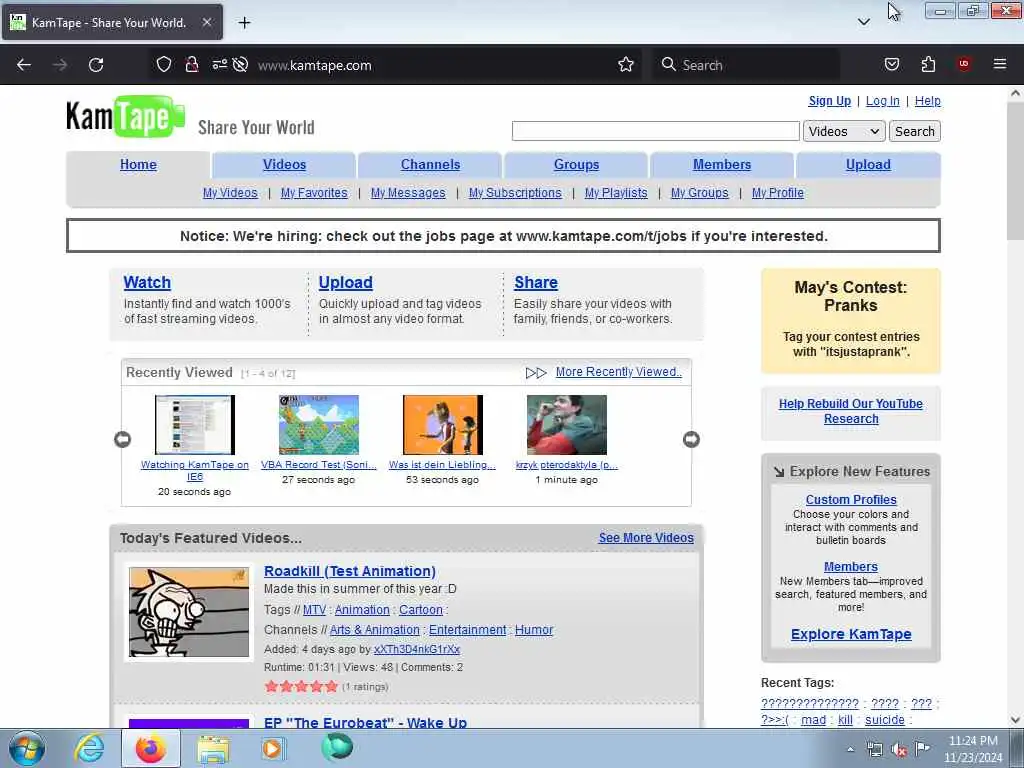Open My Subscriptions link
The height and width of the screenshot is (768, 1024).
pyautogui.click(x=515, y=193)
